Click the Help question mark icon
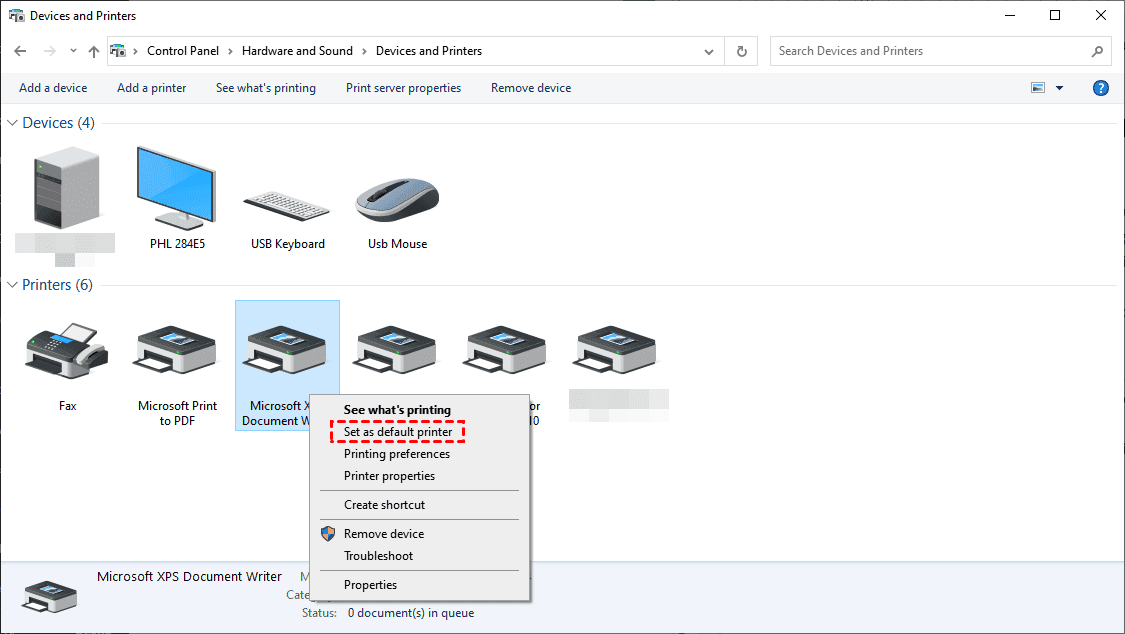The image size is (1125, 634). click(1101, 88)
